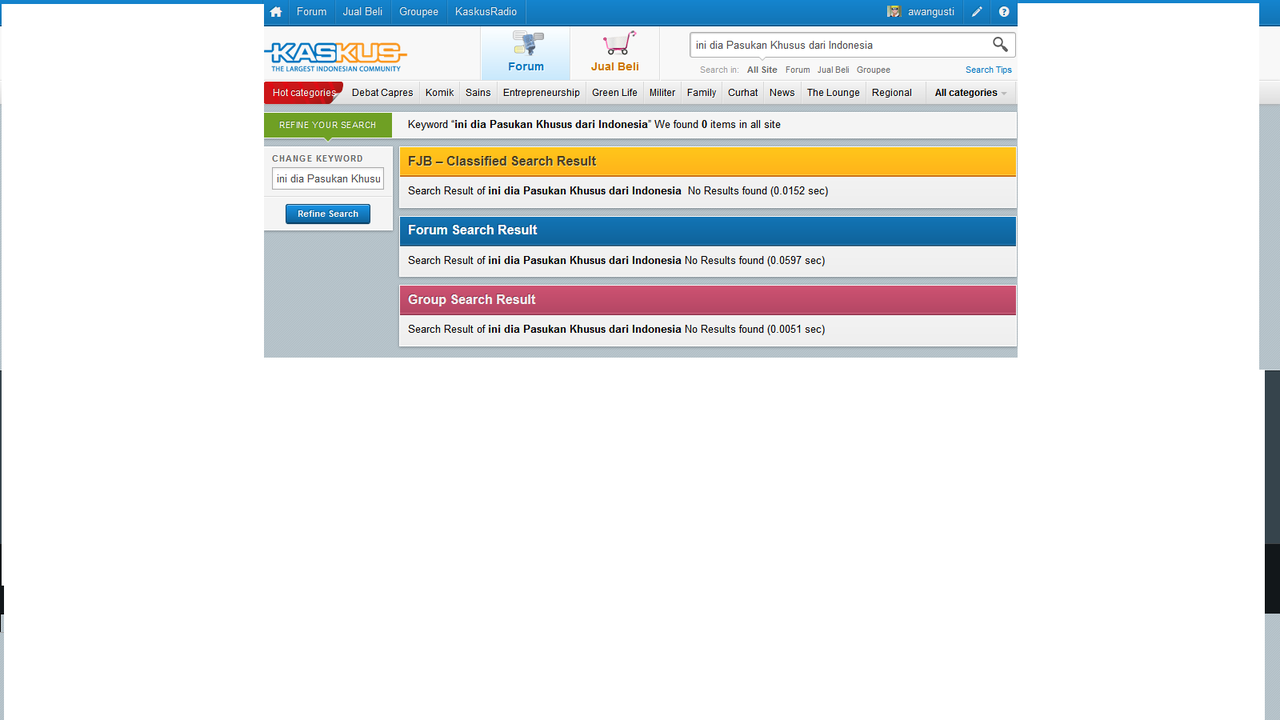Viewport: 1280px width, 720px height.
Task: Open Militer category
Action: (662, 93)
